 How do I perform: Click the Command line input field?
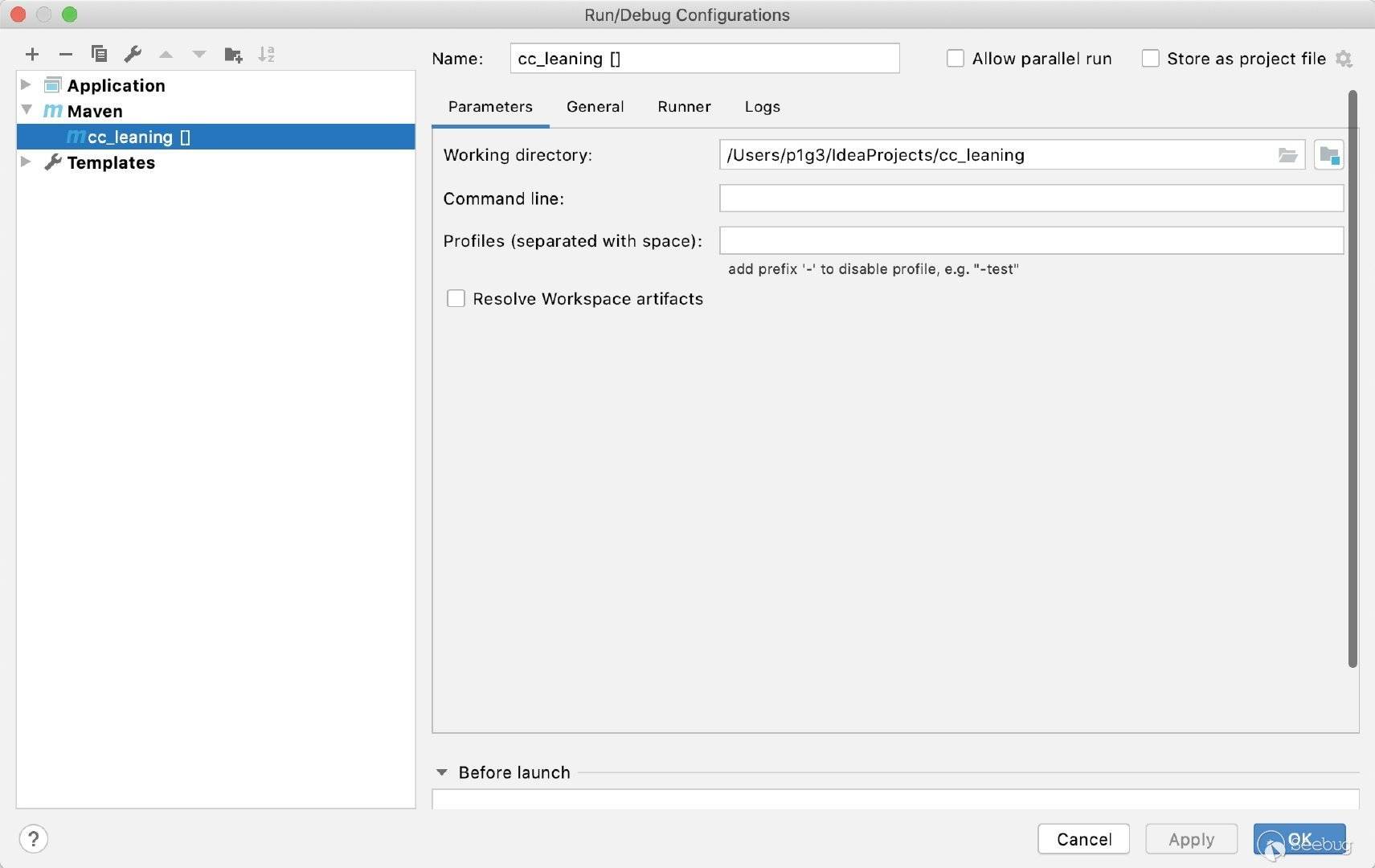tap(1030, 199)
